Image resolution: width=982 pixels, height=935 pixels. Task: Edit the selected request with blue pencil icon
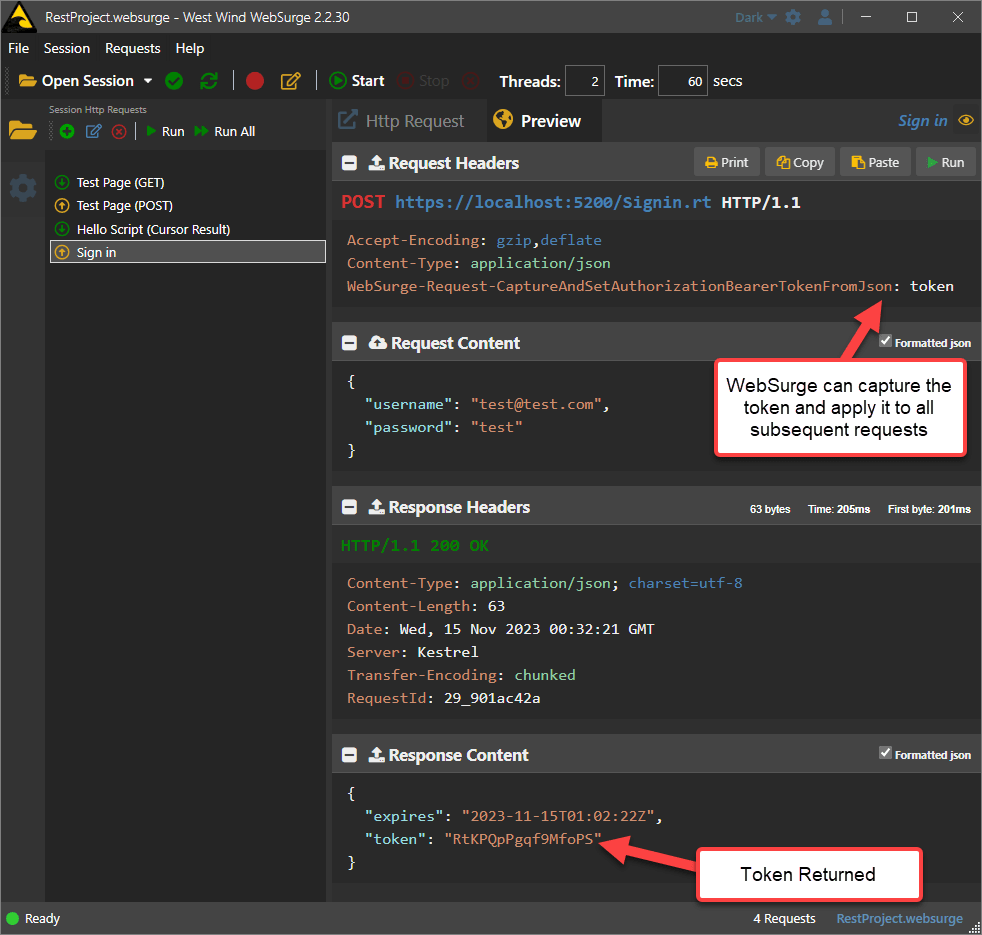[93, 132]
